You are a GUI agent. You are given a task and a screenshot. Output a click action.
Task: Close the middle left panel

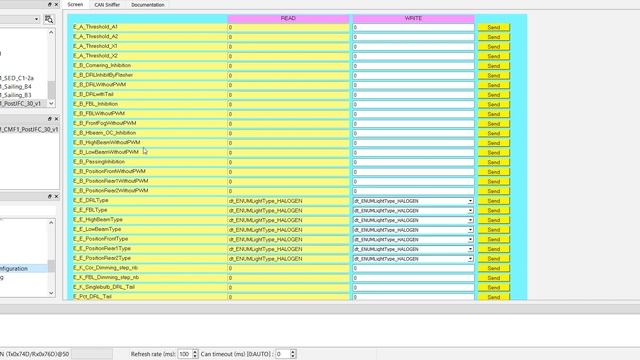click(x=56, y=119)
